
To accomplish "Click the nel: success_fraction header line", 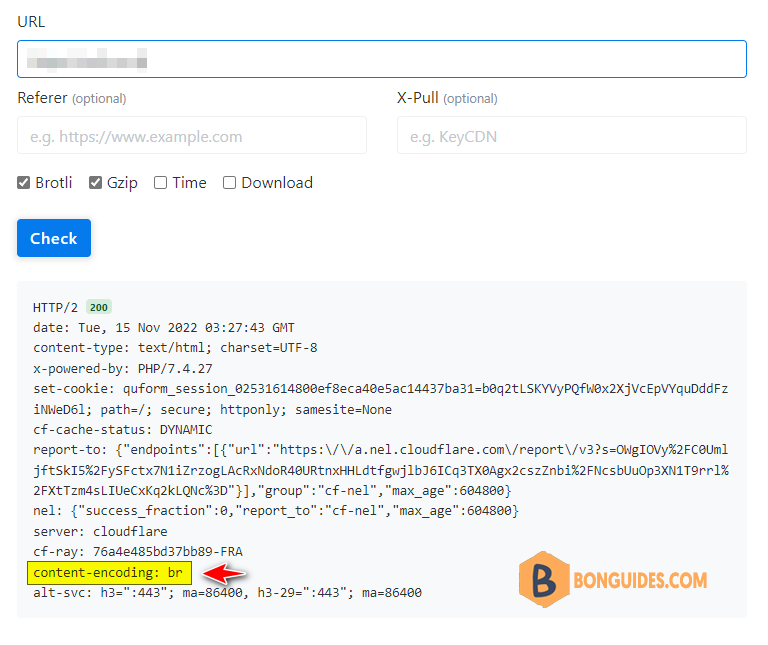I will point(276,511).
